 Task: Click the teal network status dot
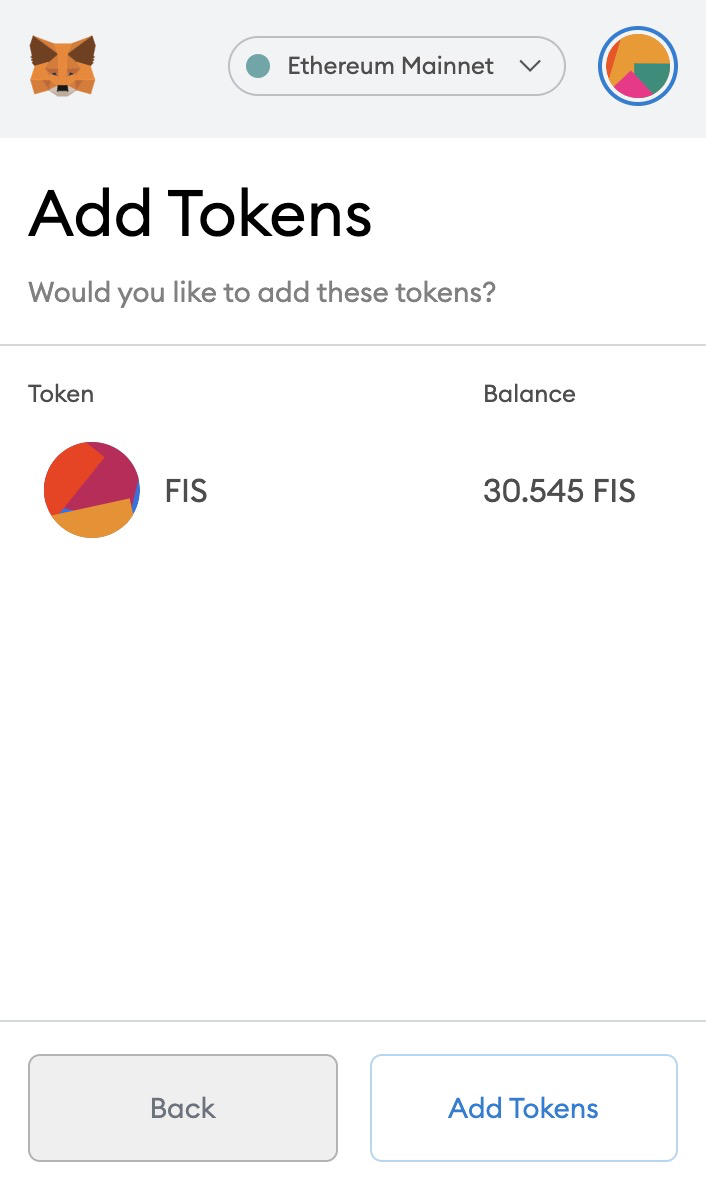pos(258,66)
